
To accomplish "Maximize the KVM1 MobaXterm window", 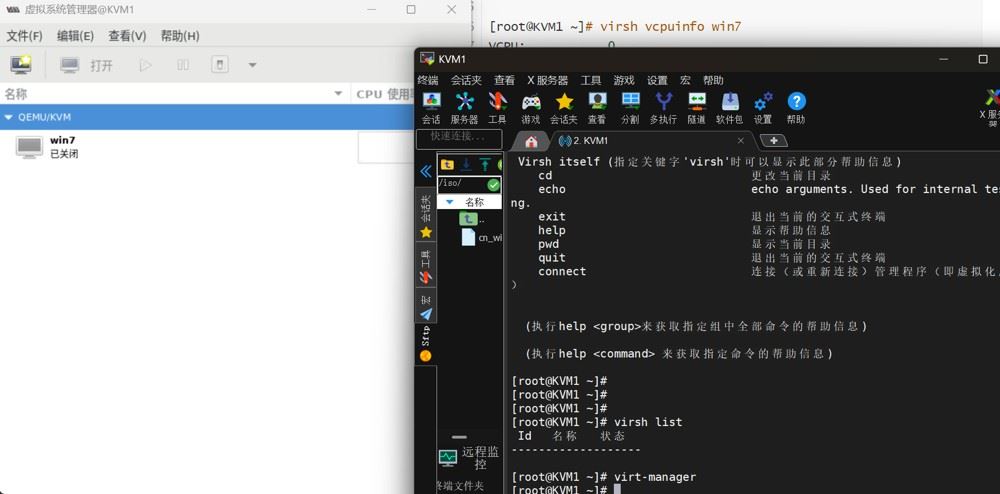I will point(983,59).
